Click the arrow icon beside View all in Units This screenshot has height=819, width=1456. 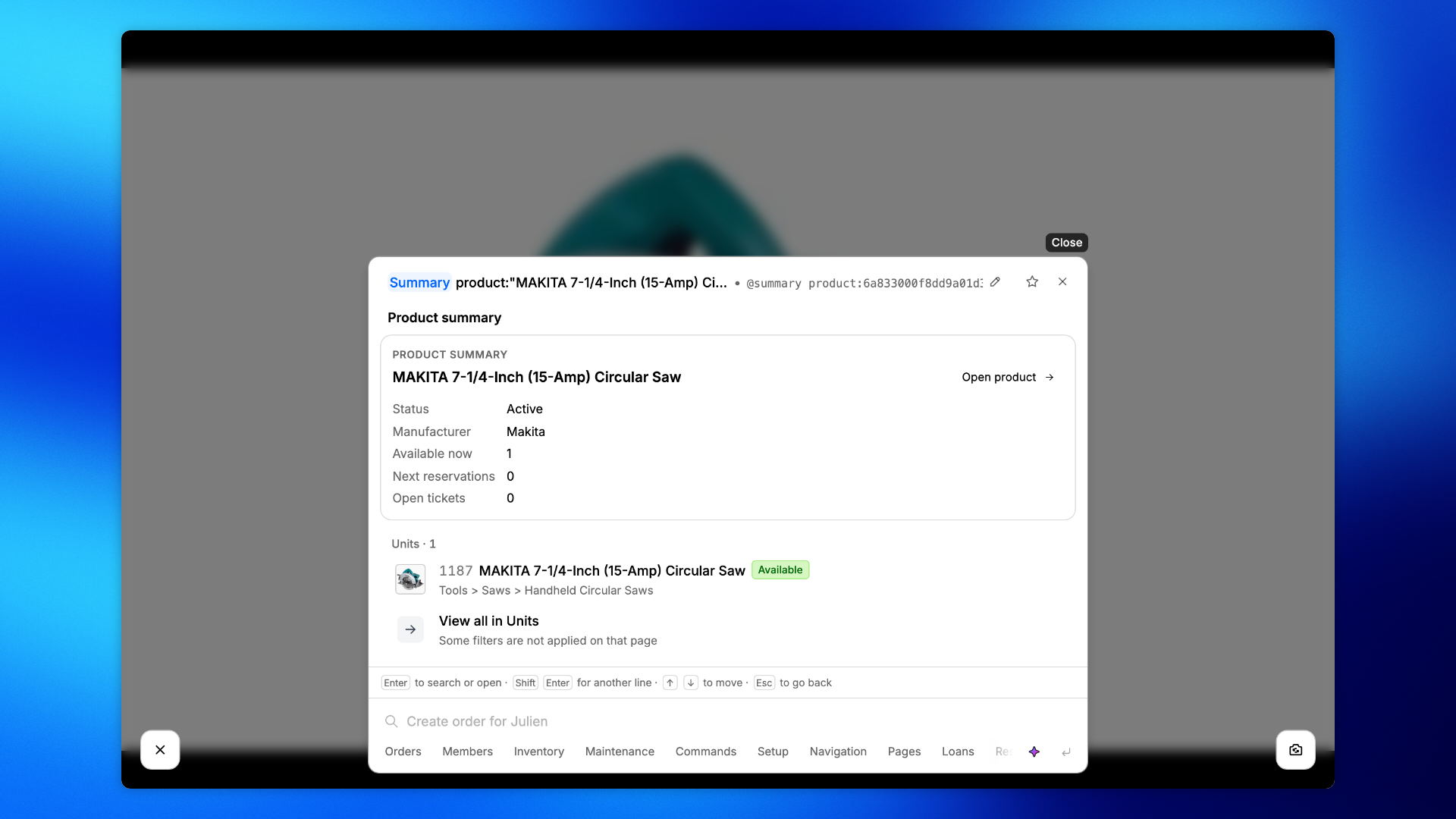[410, 629]
